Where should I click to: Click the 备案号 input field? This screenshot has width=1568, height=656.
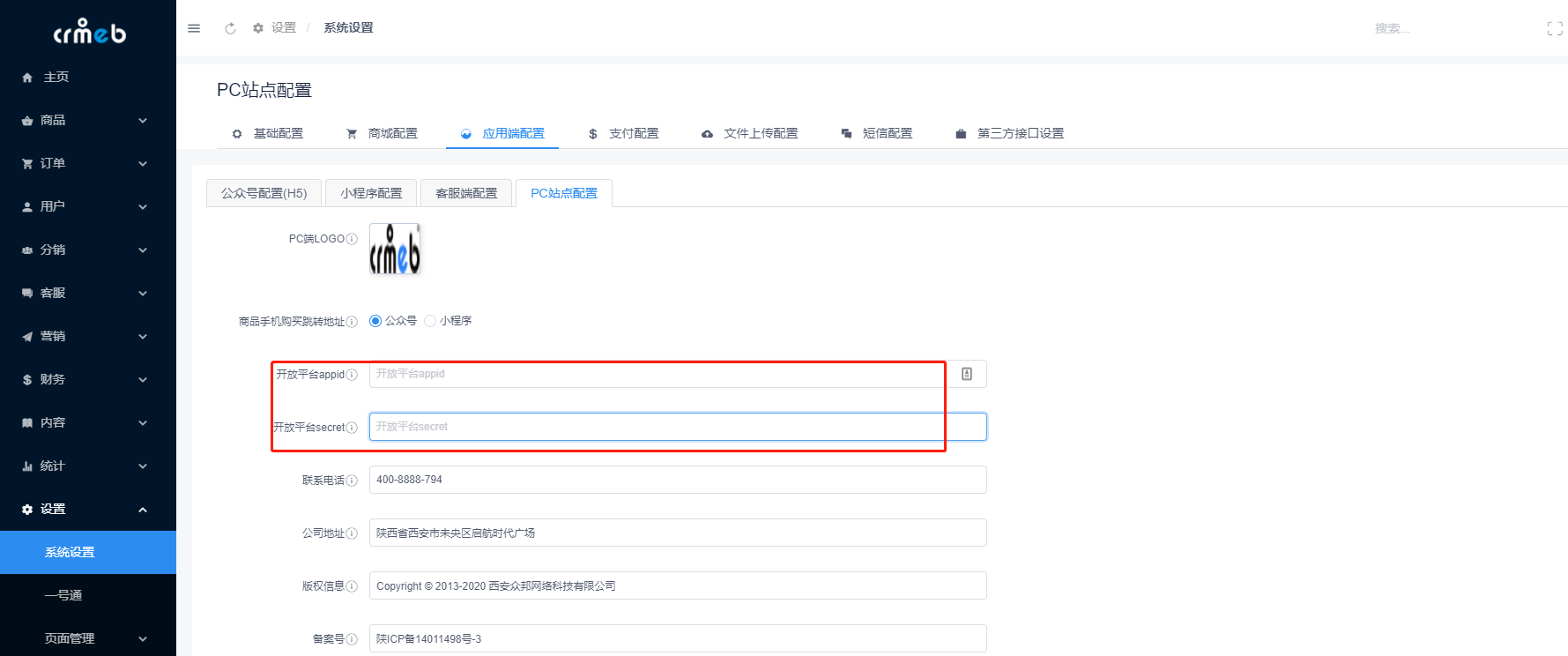678,638
